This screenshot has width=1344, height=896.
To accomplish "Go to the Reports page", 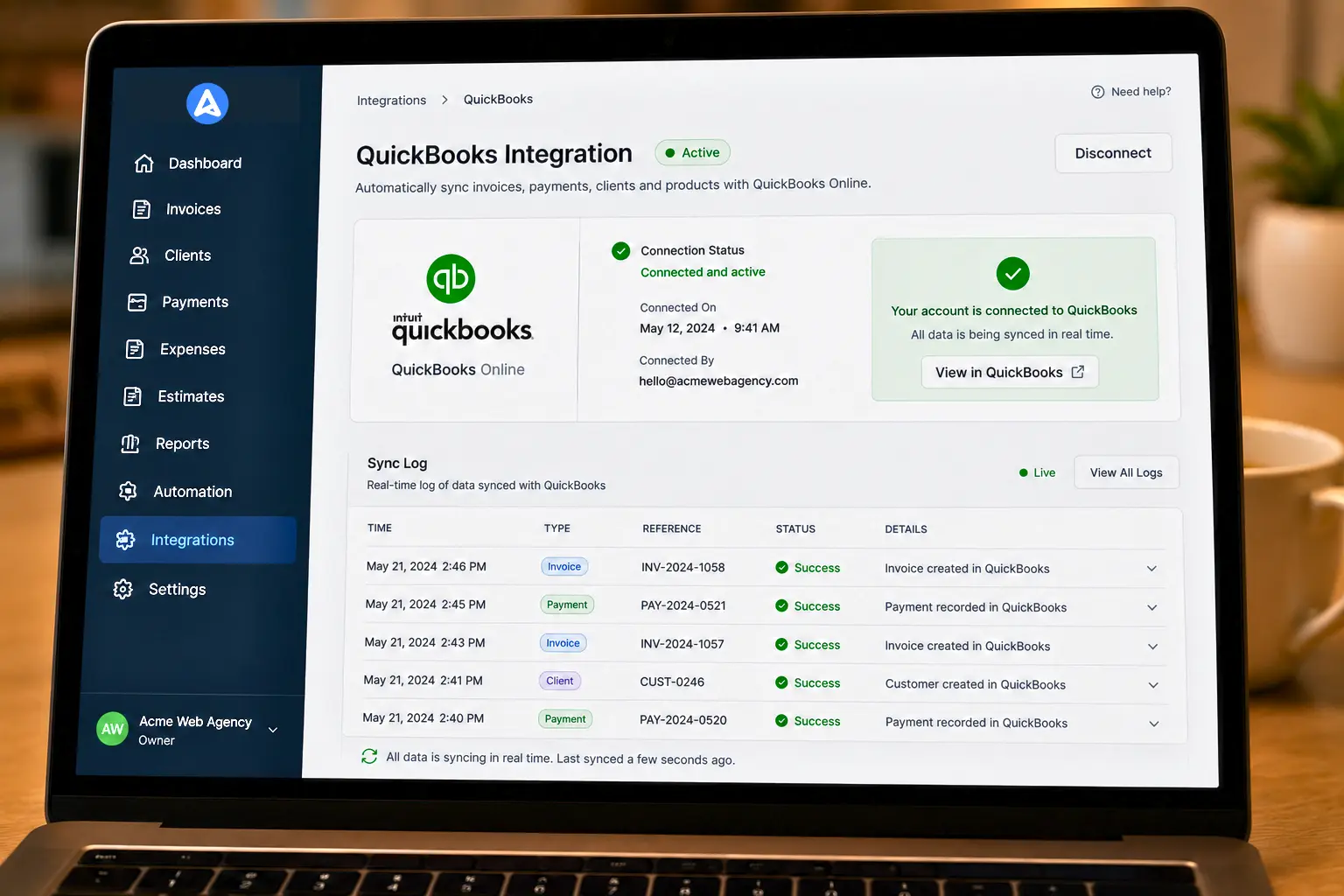I will click(183, 444).
